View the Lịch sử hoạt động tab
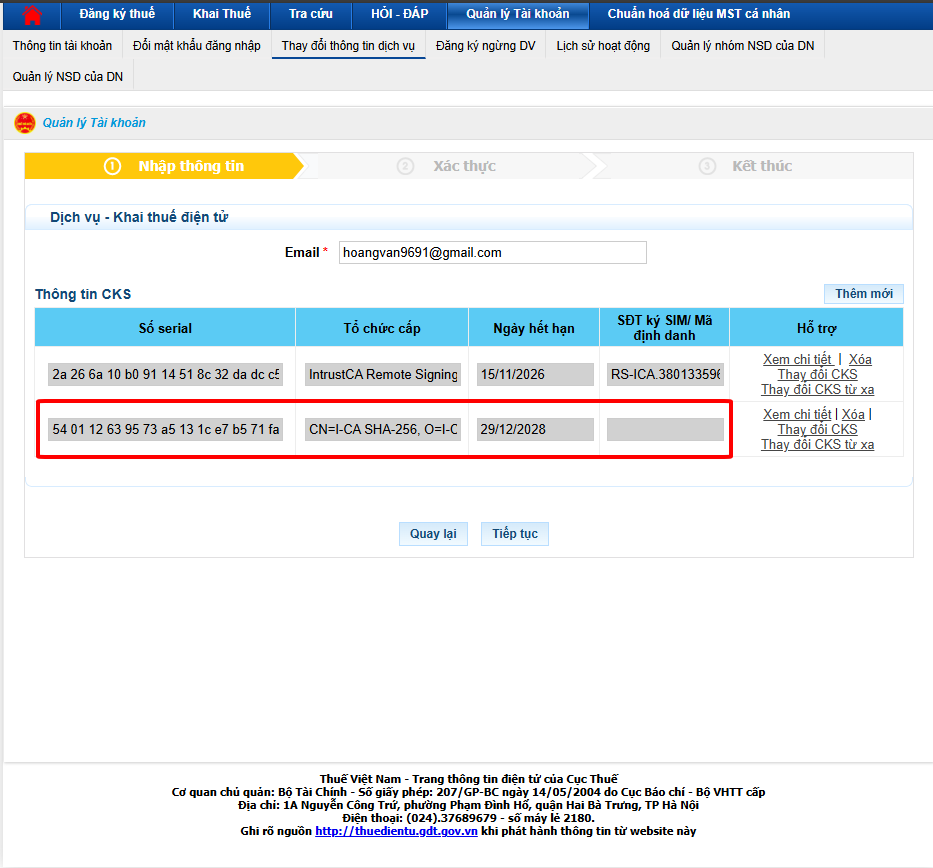This screenshot has height=868, width=933. tap(603, 46)
